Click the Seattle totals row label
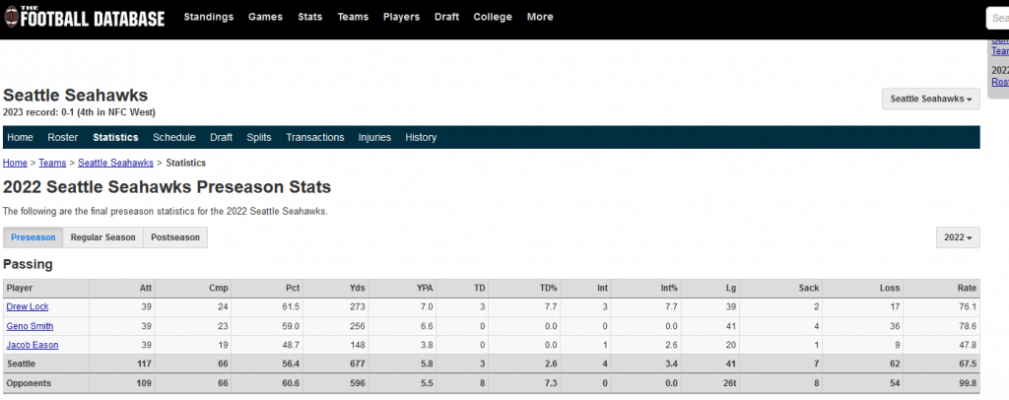Image resolution: width=1009 pixels, height=400 pixels. tap(21, 363)
